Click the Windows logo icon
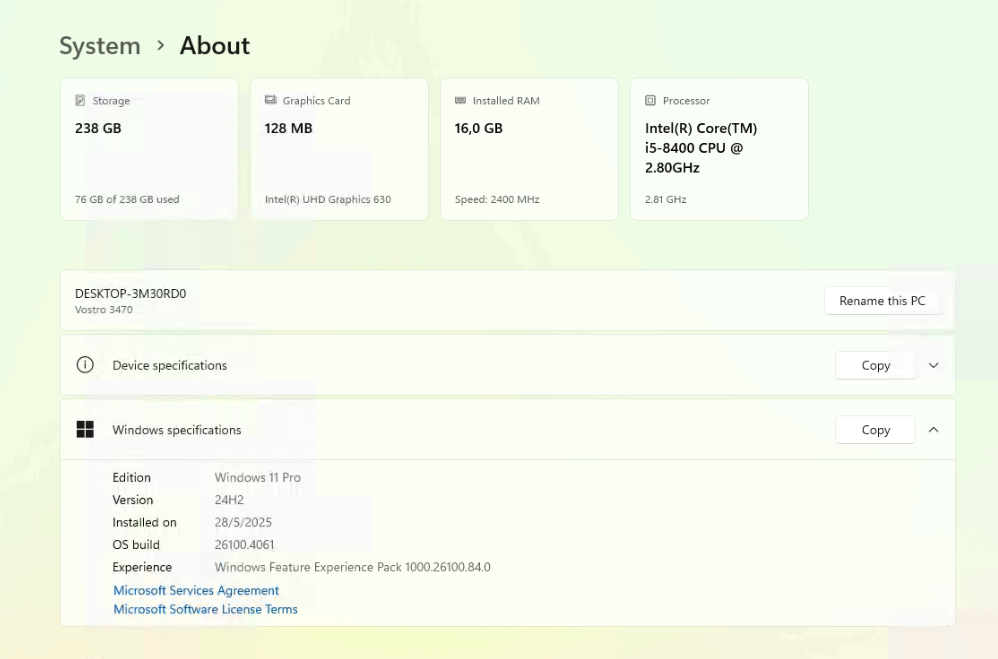This screenshot has width=998, height=659. pos(85,430)
